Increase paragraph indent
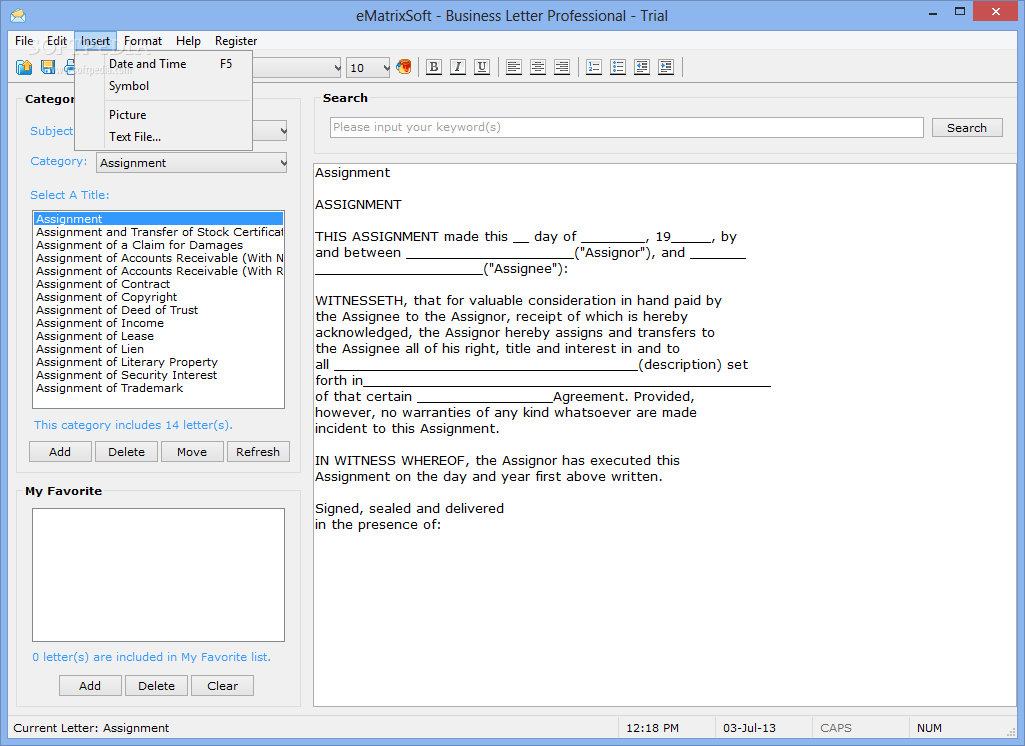 [x=666, y=67]
